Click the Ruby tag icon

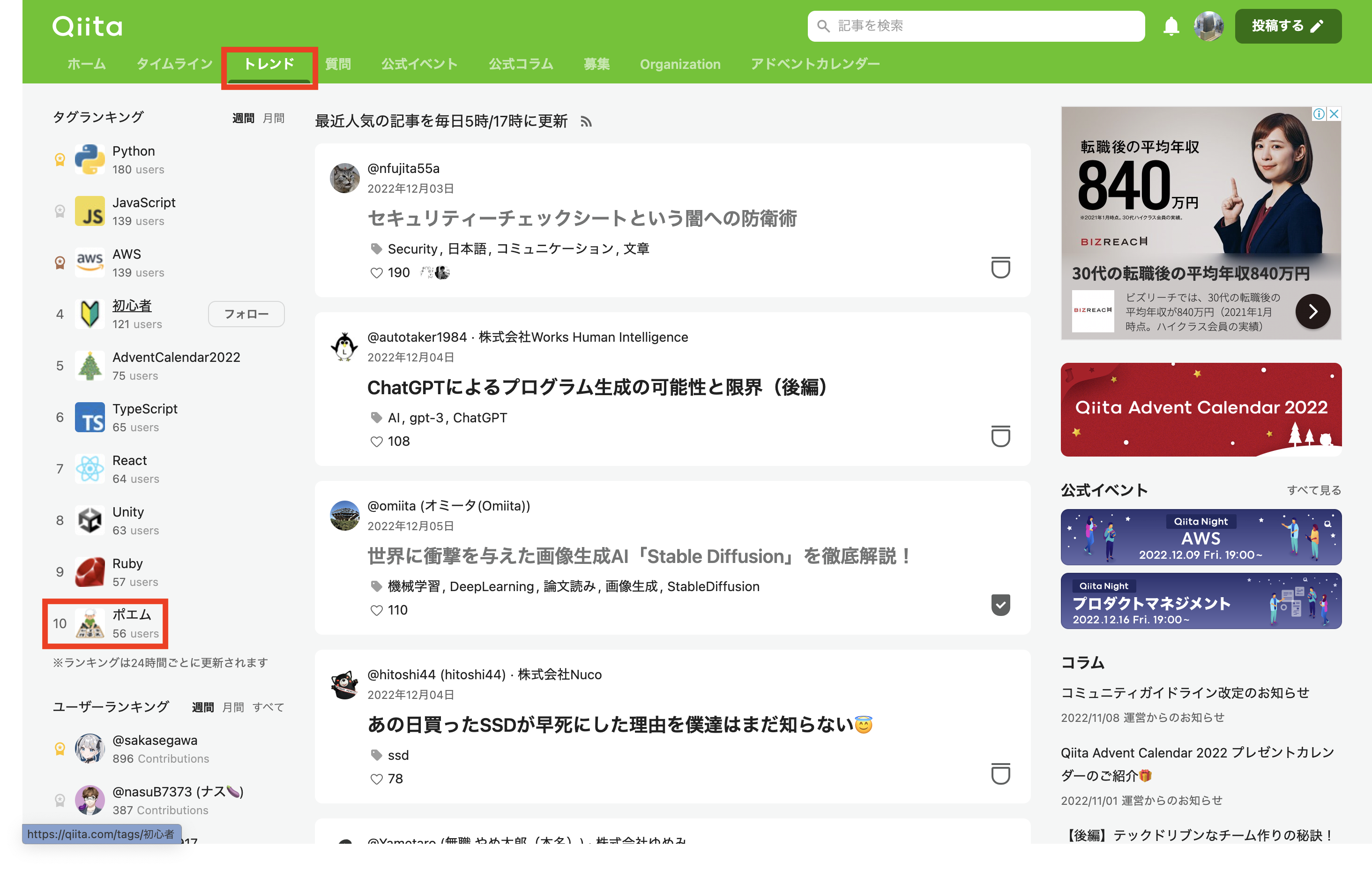tap(89, 572)
